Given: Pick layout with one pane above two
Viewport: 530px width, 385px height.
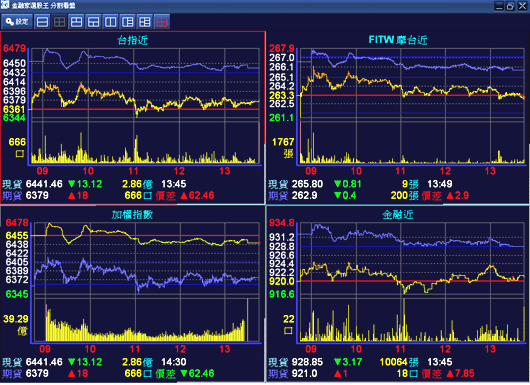Looking at the screenshot, I should click(94, 22).
